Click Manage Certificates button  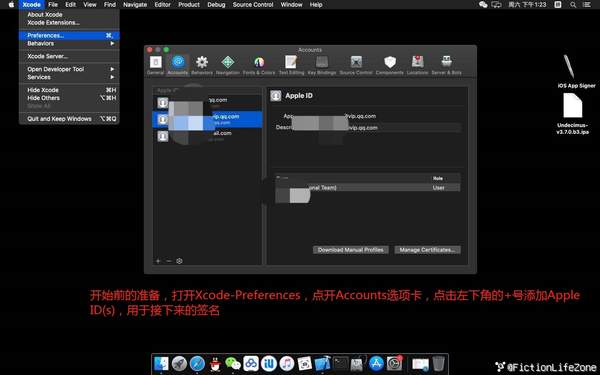point(427,250)
